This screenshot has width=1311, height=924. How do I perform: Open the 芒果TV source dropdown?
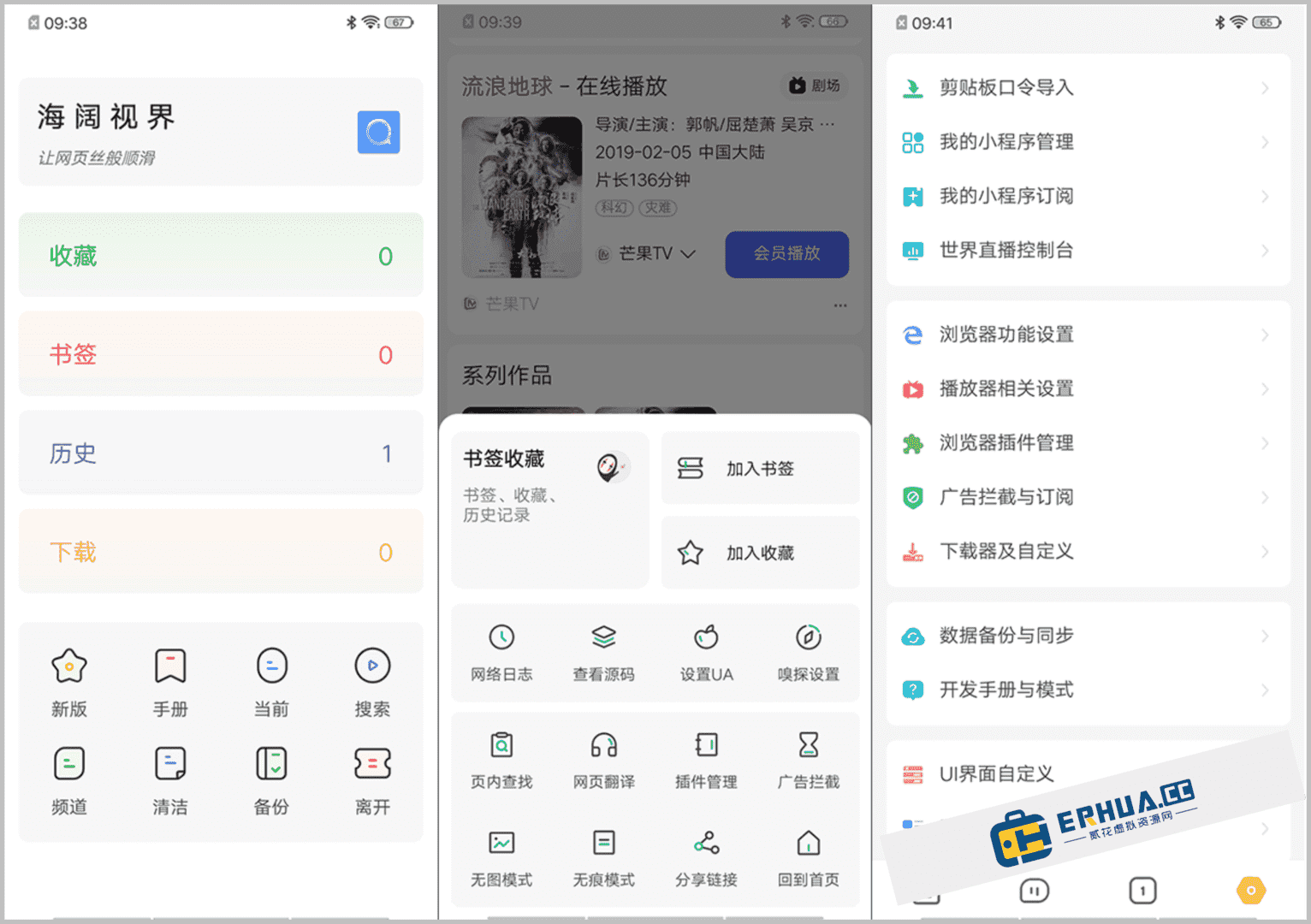coord(646,253)
